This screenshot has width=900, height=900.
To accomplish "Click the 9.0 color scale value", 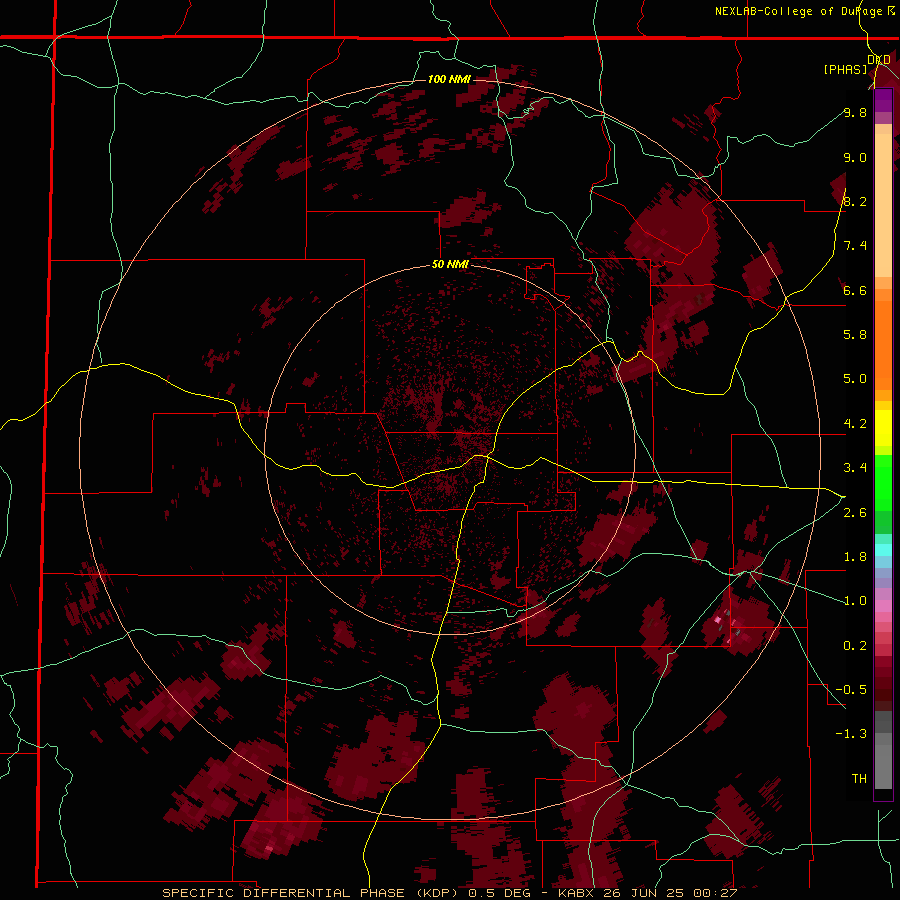I will point(855,157).
